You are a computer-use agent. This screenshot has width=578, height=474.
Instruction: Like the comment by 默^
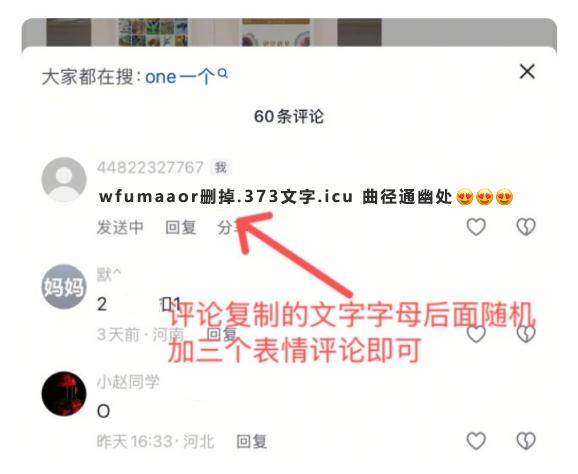(476, 334)
